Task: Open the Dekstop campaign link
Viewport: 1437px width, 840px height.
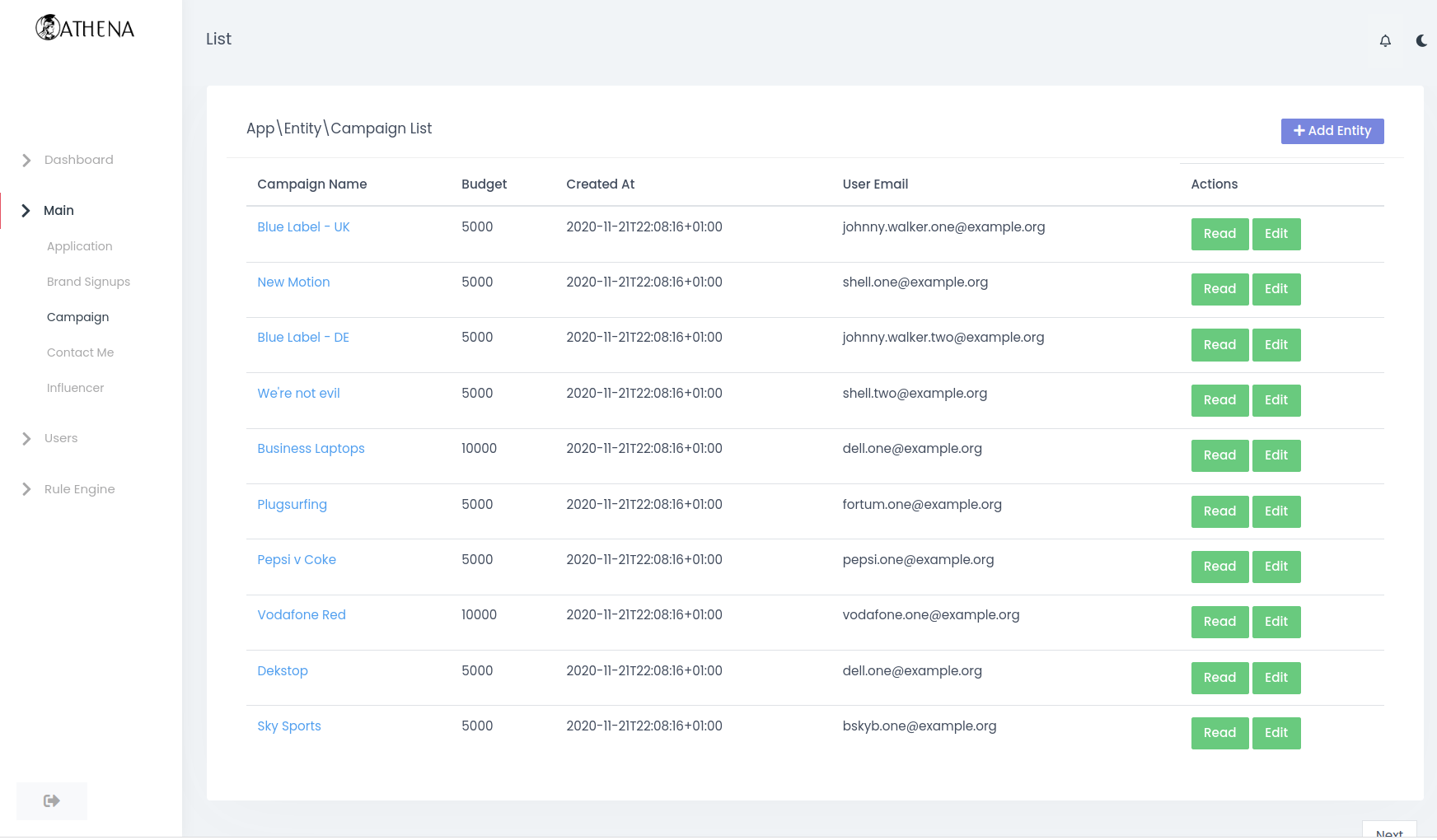Action: point(283,671)
